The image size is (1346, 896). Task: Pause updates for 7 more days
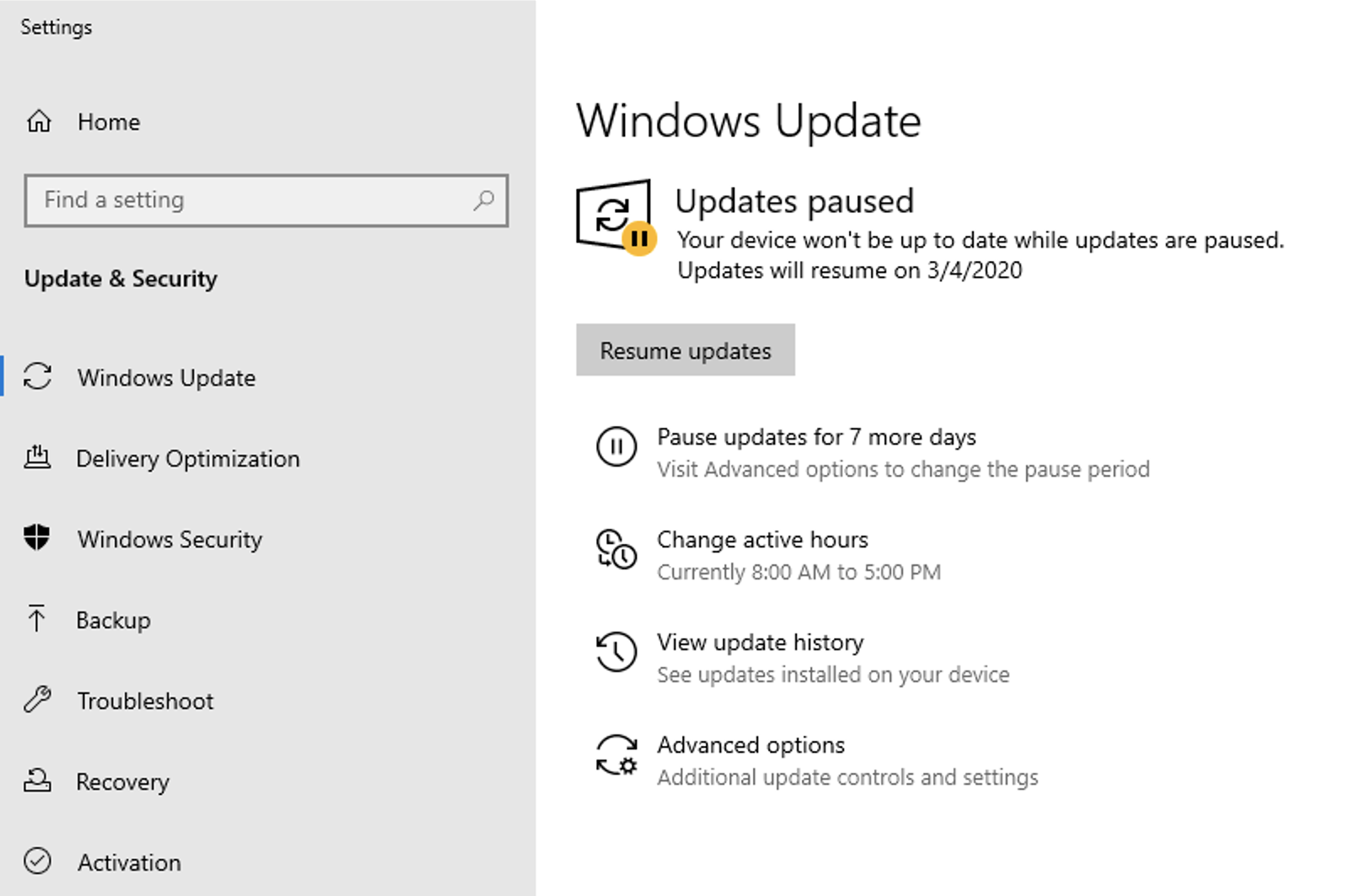coord(816,437)
